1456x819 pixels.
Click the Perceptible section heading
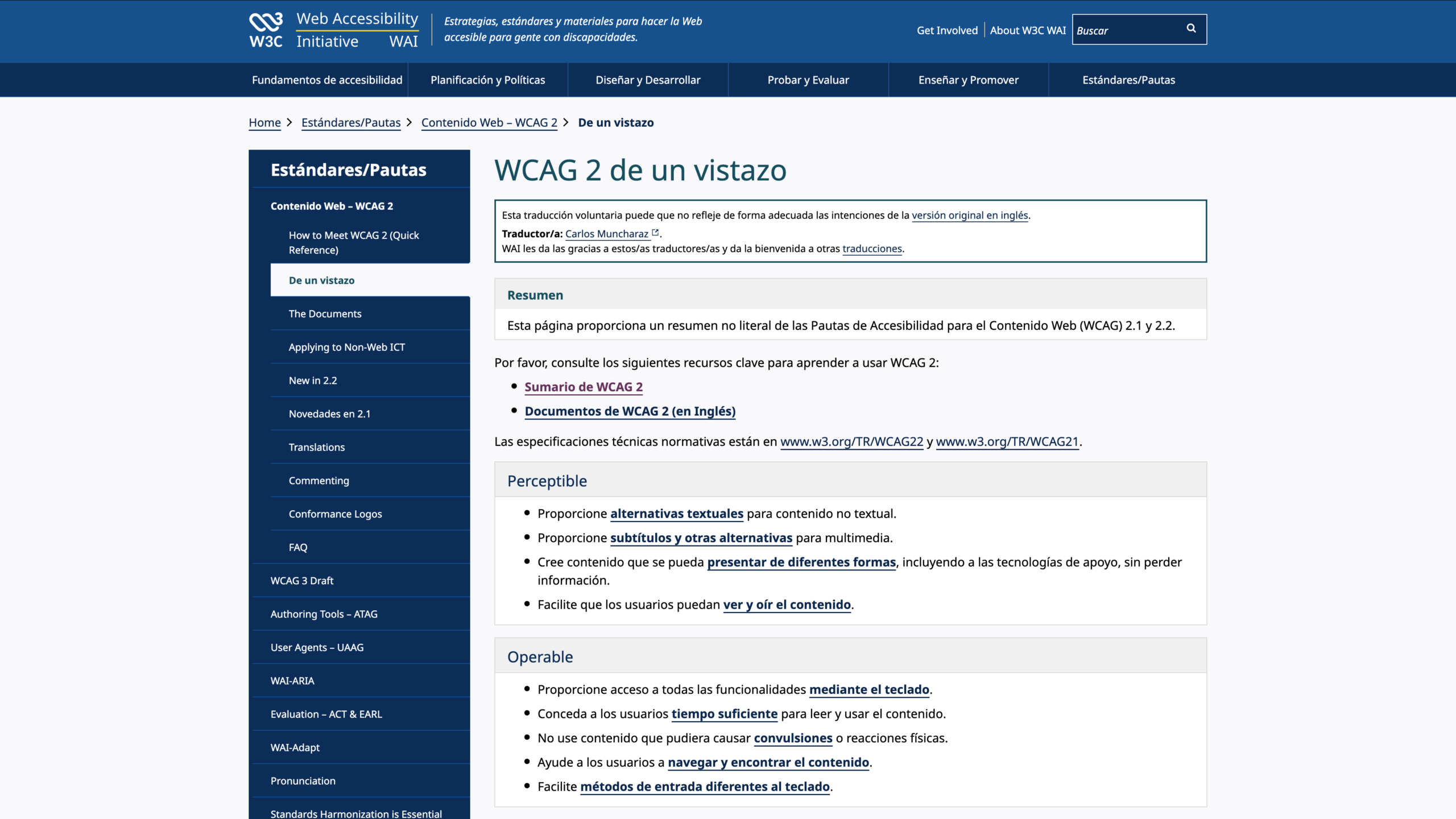547,481
